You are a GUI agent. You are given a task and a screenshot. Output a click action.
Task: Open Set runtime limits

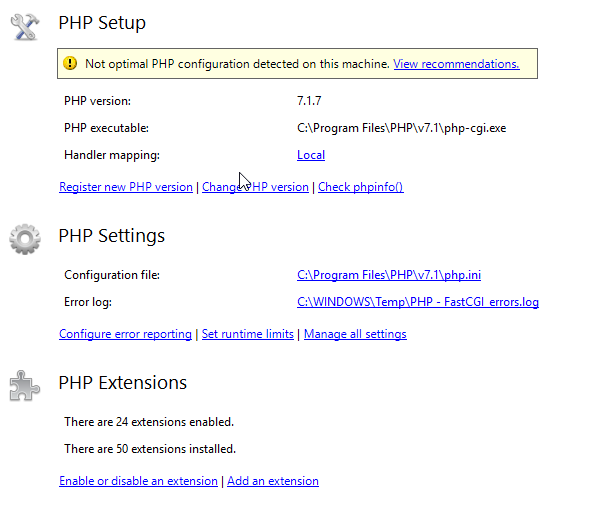pyautogui.click(x=248, y=334)
